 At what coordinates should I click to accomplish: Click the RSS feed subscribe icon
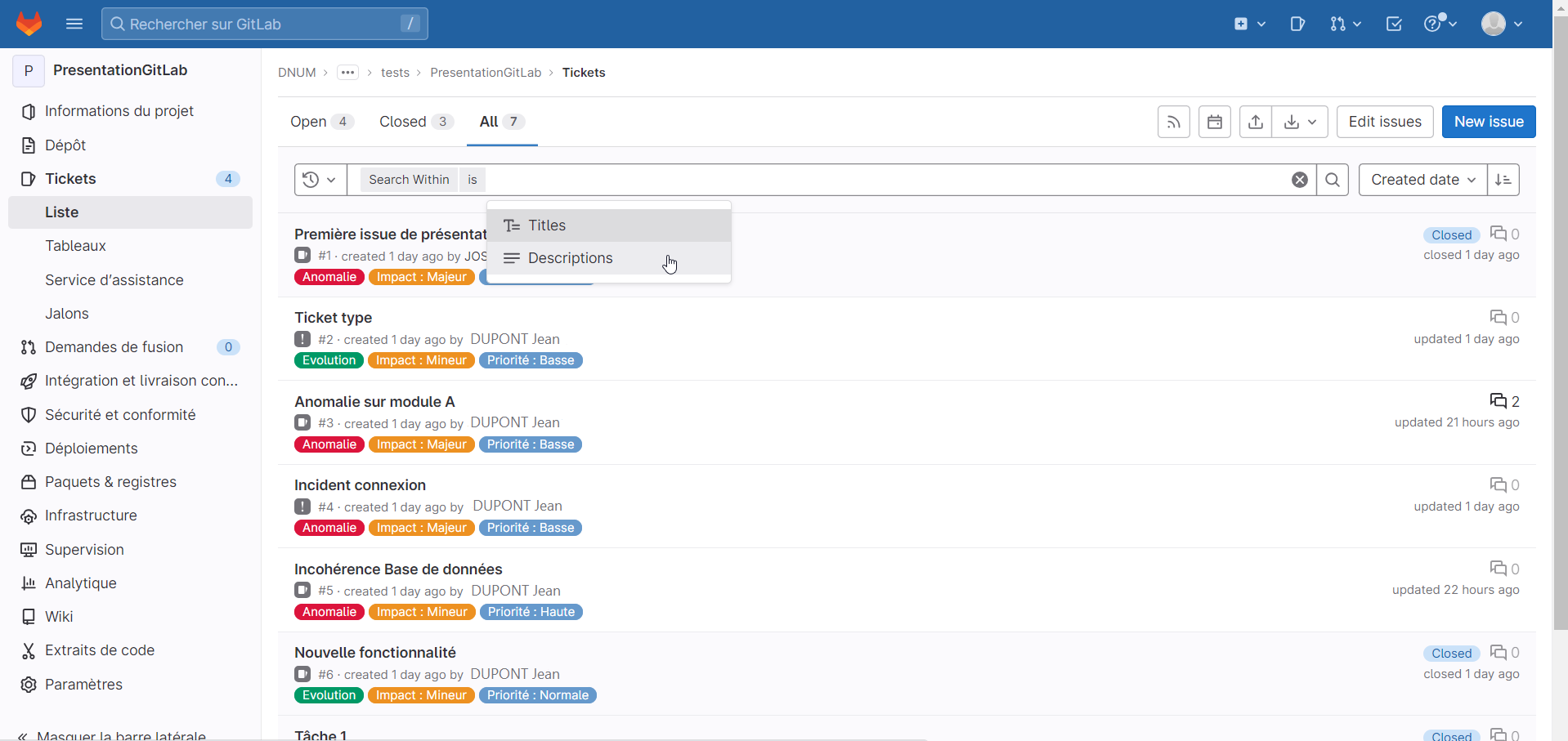pos(1173,122)
